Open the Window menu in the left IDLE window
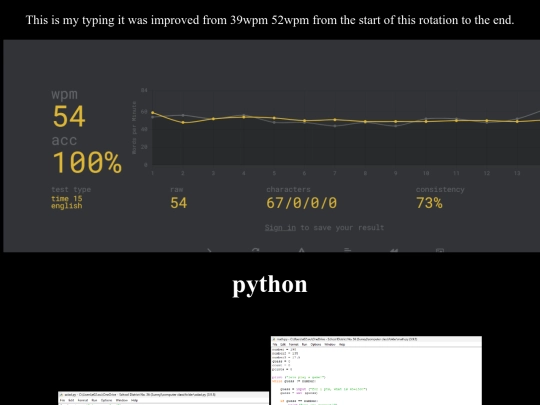This screenshot has width=540, height=405. 122,400
